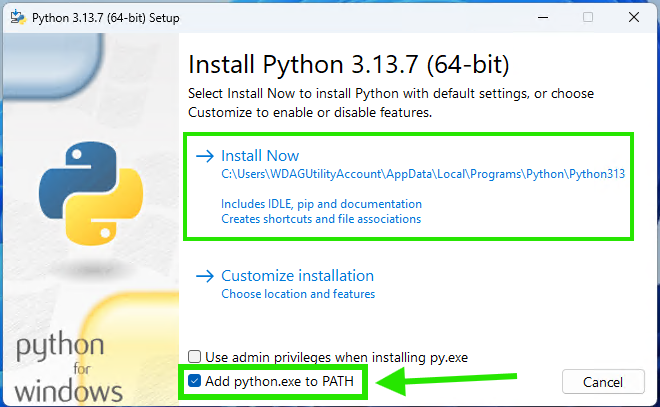Minimize the Python Setup window
Viewport: 660px width, 407px height.
click(543, 17)
